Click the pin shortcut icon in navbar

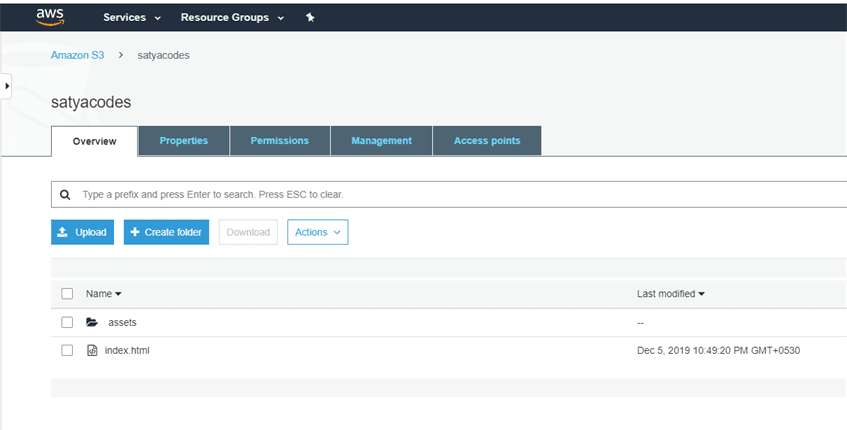[x=310, y=18]
